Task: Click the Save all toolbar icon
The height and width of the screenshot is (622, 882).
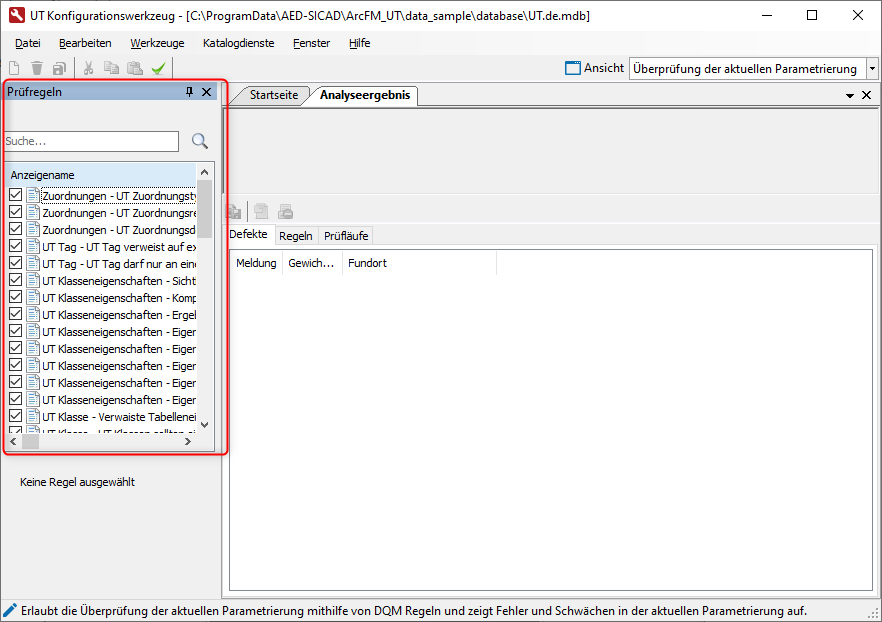Action: (59, 68)
